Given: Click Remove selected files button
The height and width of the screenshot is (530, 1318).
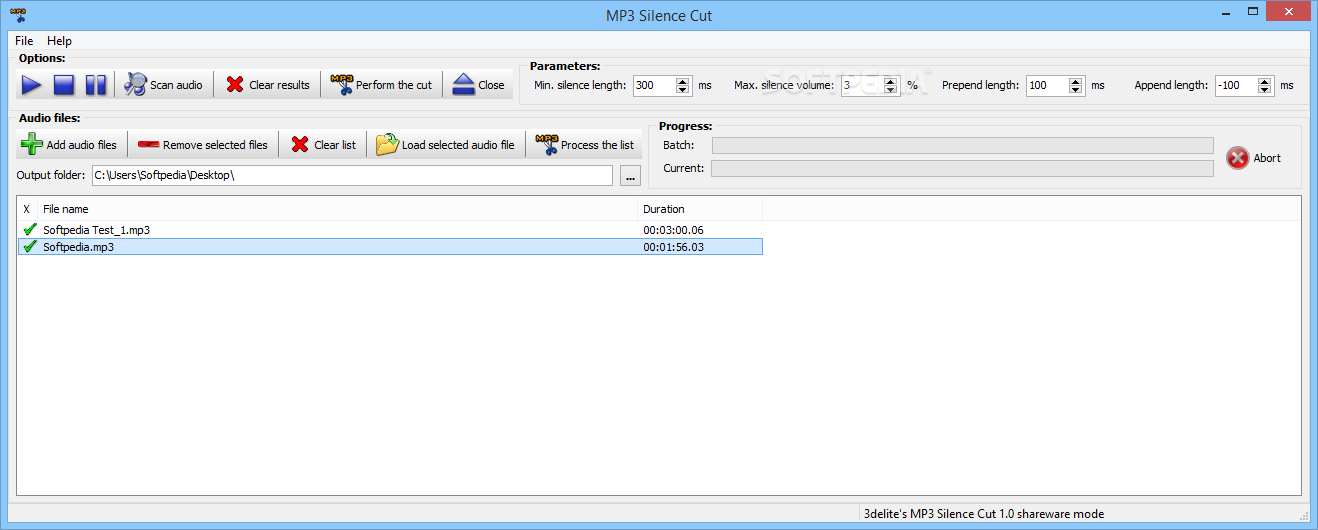Looking at the screenshot, I should point(203,145).
